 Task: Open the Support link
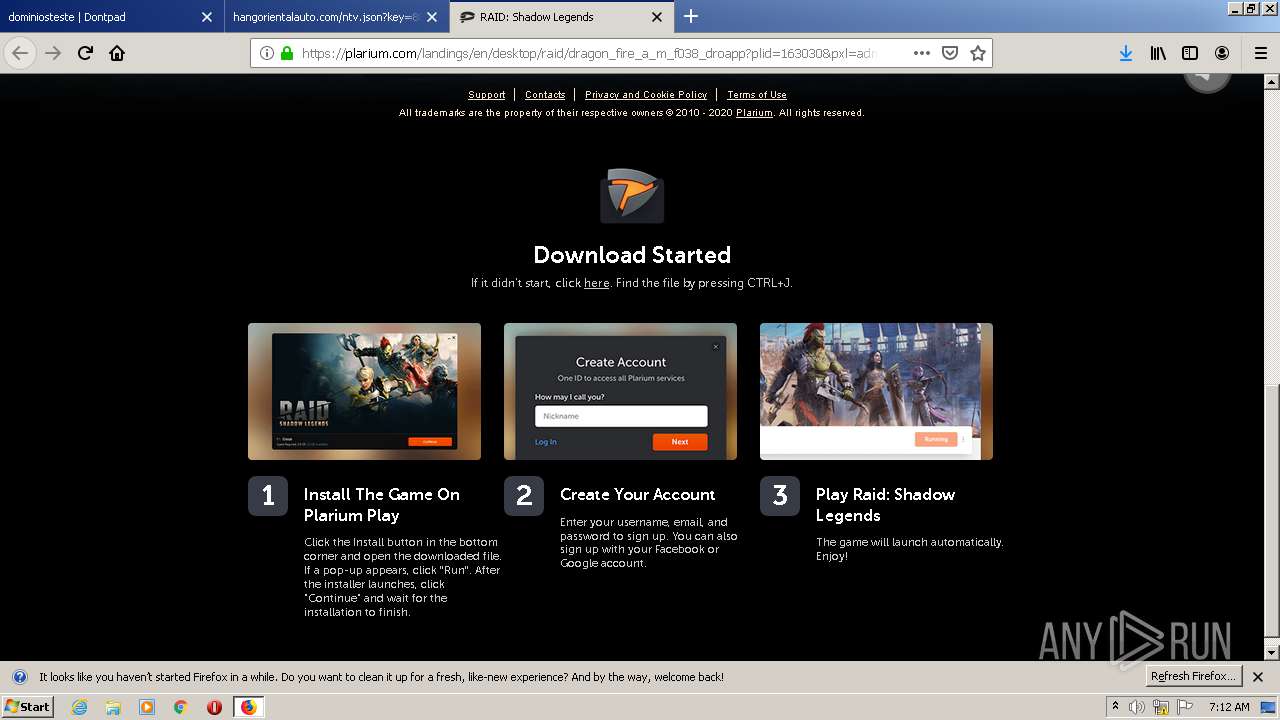pyautogui.click(x=487, y=95)
